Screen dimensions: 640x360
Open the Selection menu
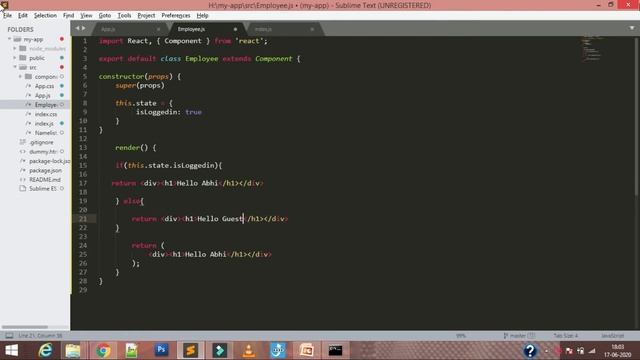(x=45, y=16)
